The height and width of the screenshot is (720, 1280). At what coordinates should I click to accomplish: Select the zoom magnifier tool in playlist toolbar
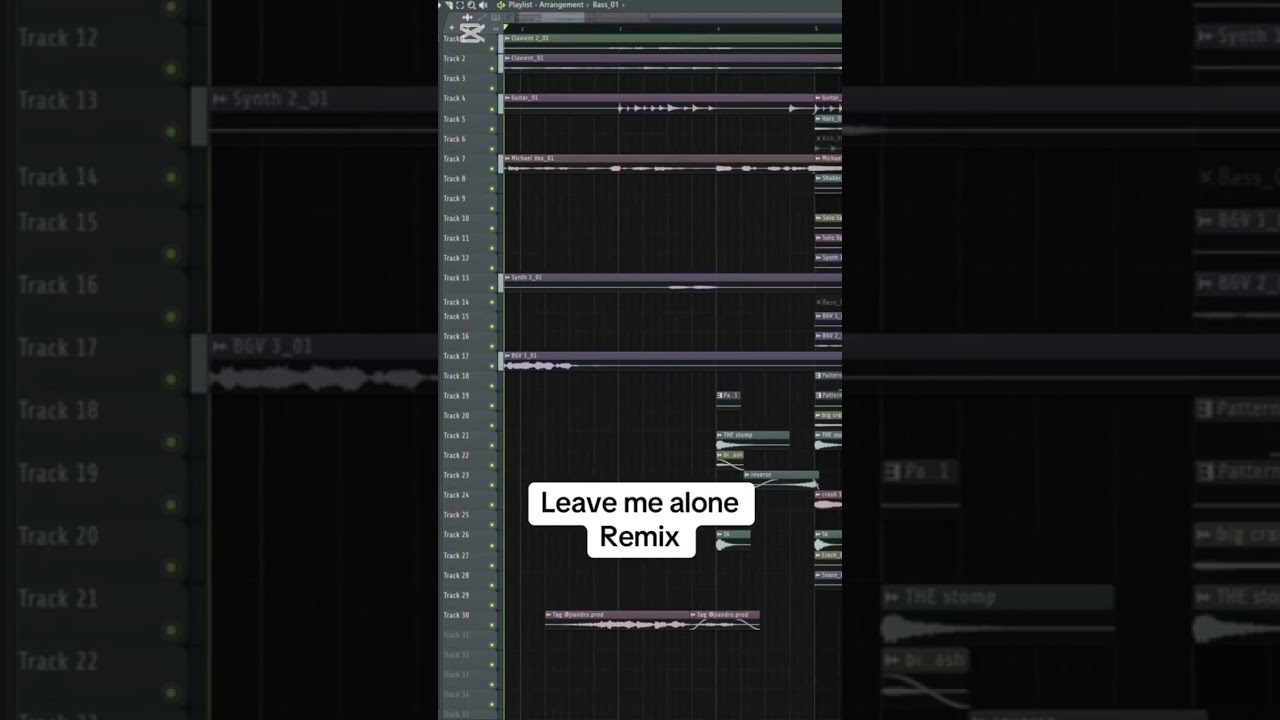[471, 5]
